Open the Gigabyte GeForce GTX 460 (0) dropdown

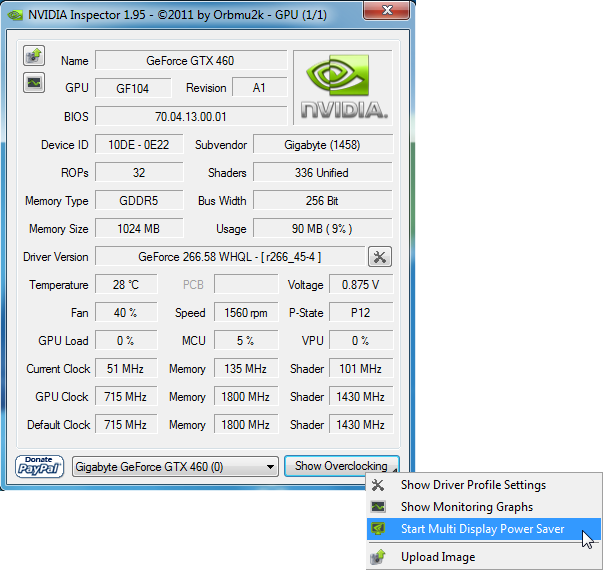tap(175, 467)
